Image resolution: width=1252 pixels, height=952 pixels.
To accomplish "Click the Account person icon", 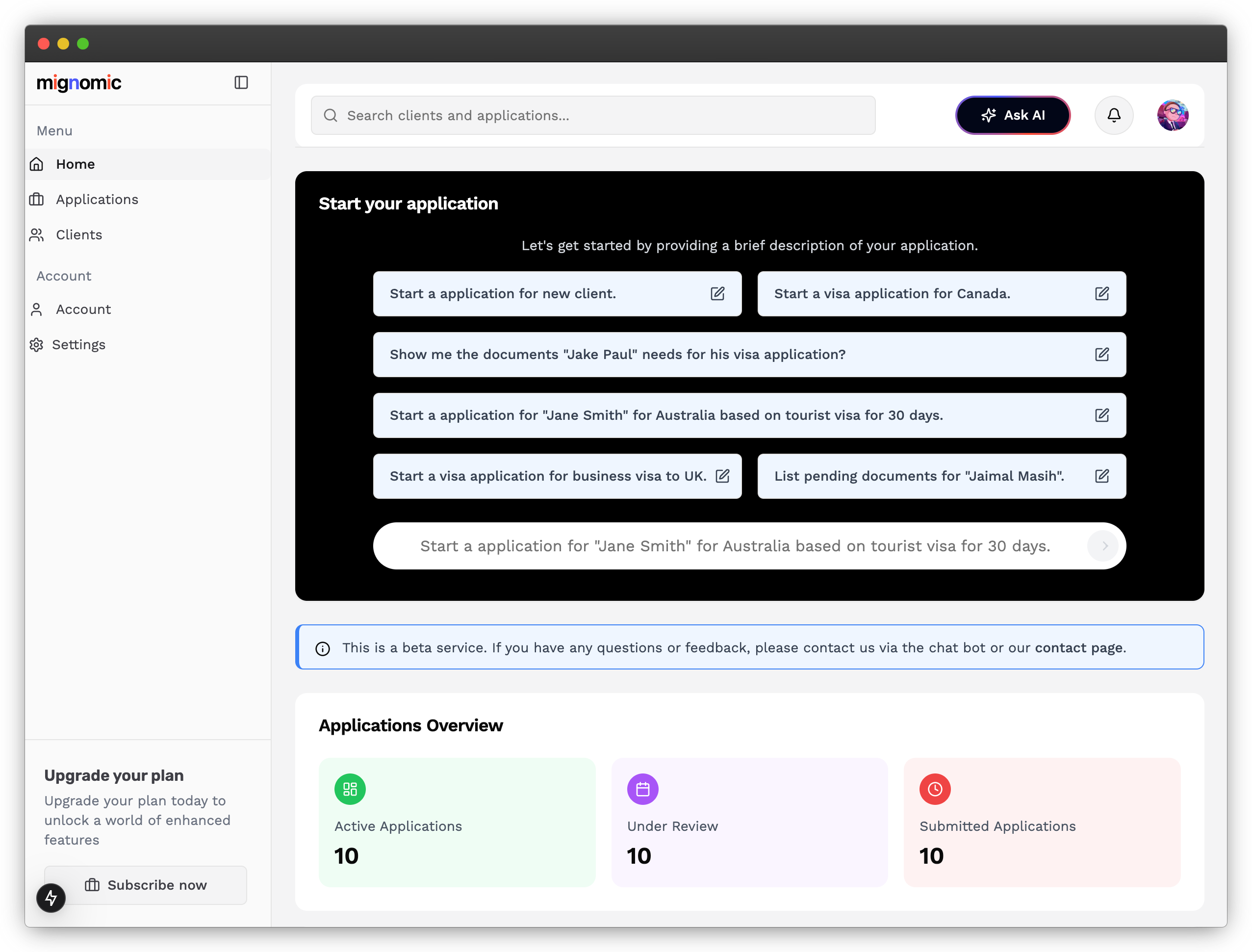I will [36, 309].
